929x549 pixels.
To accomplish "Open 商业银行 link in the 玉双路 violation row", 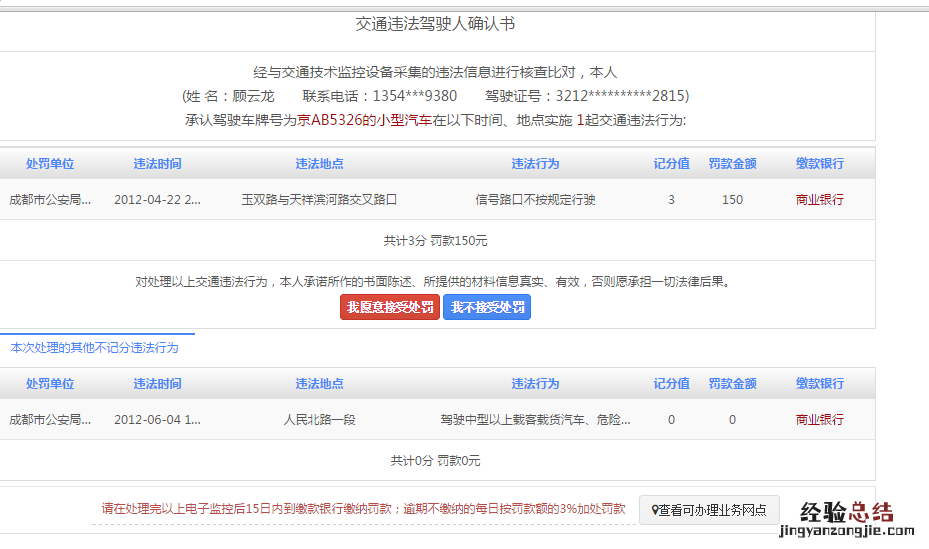I will tap(819, 200).
